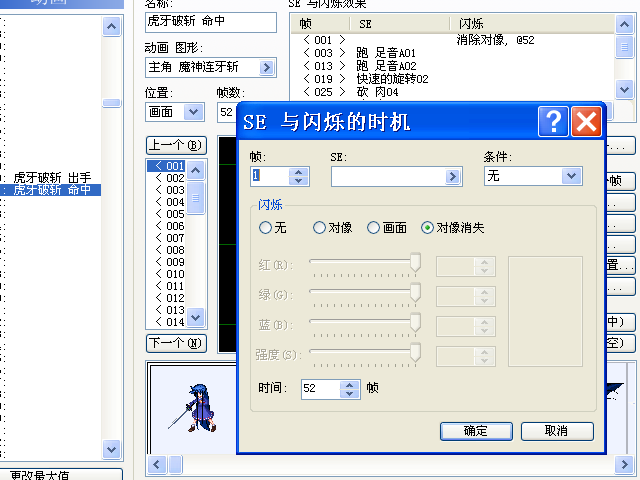This screenshot has height=480, width=640.
Task: Select SE row 003 跑 足音A01
Action: click(x=452, y=53)
